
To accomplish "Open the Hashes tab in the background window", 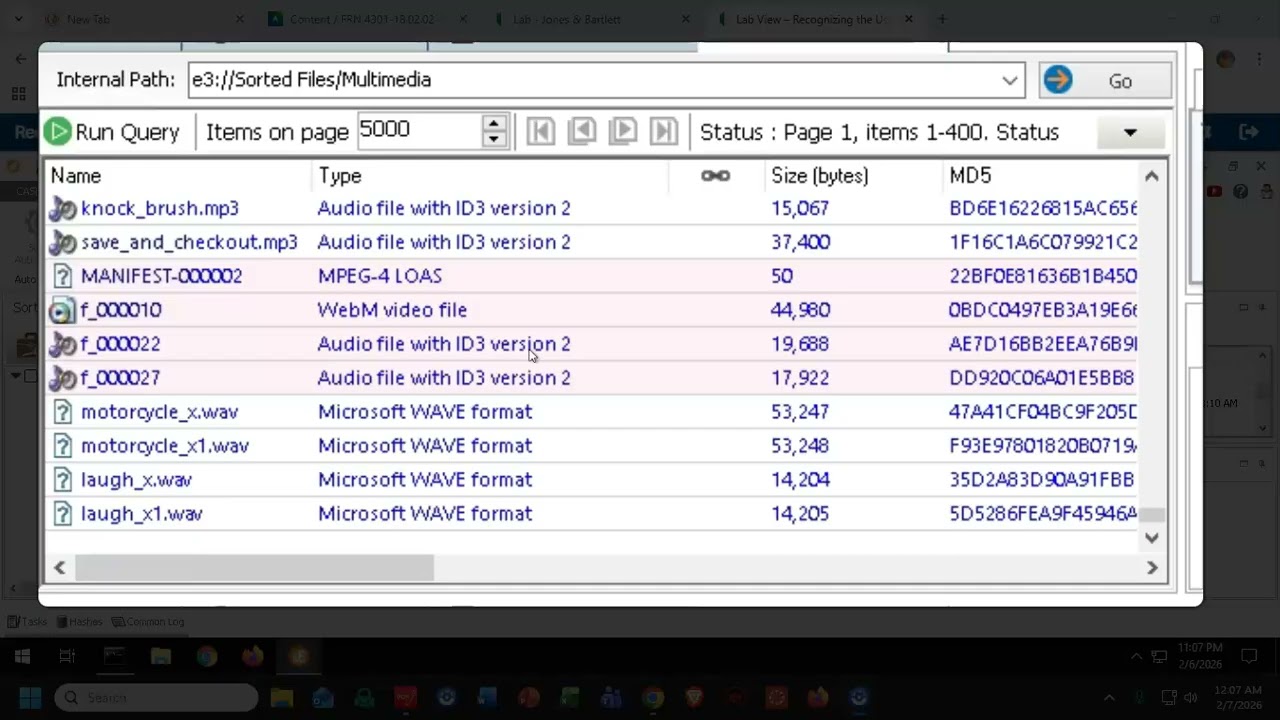I will [79, 621].
